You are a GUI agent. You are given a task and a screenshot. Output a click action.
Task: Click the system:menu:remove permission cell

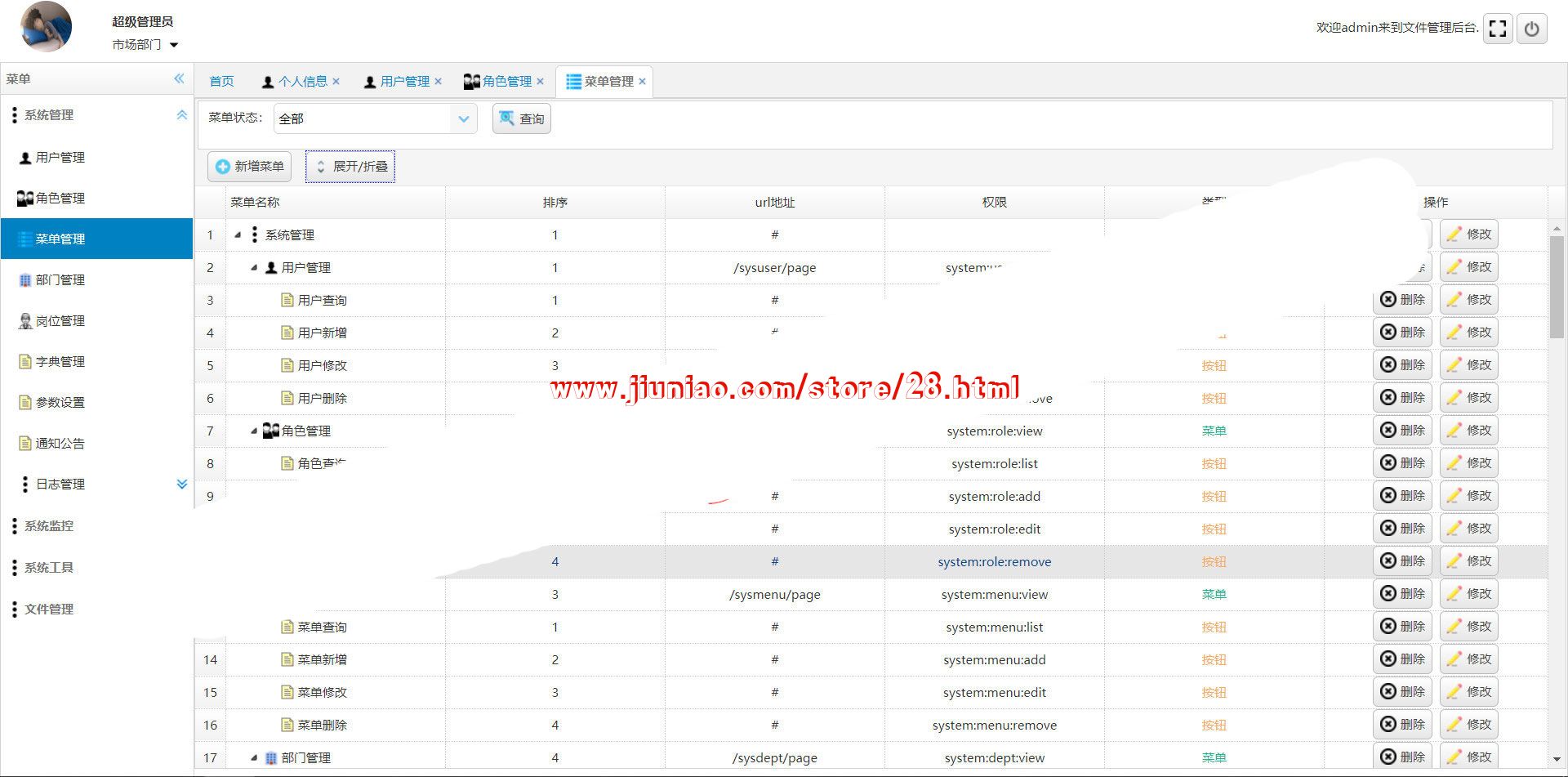tap(995, 726)
